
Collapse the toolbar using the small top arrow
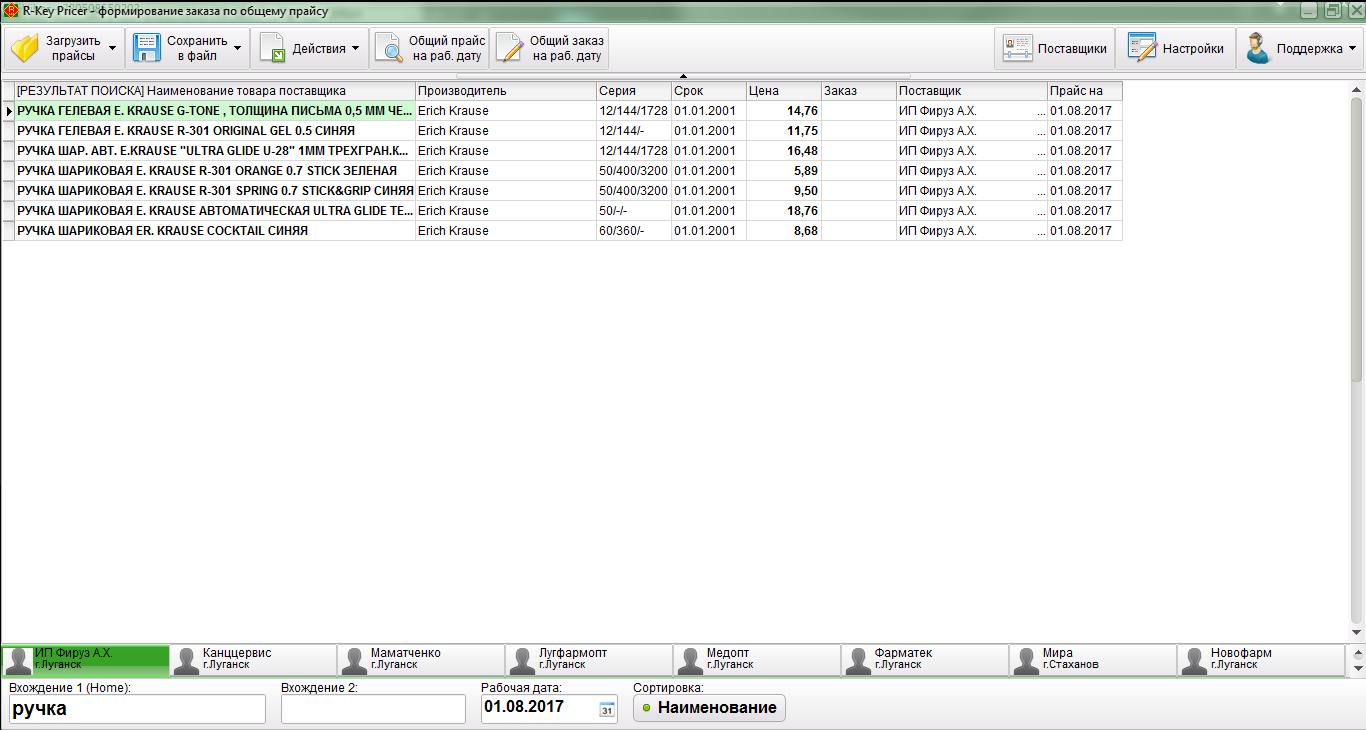coord(683,76)
